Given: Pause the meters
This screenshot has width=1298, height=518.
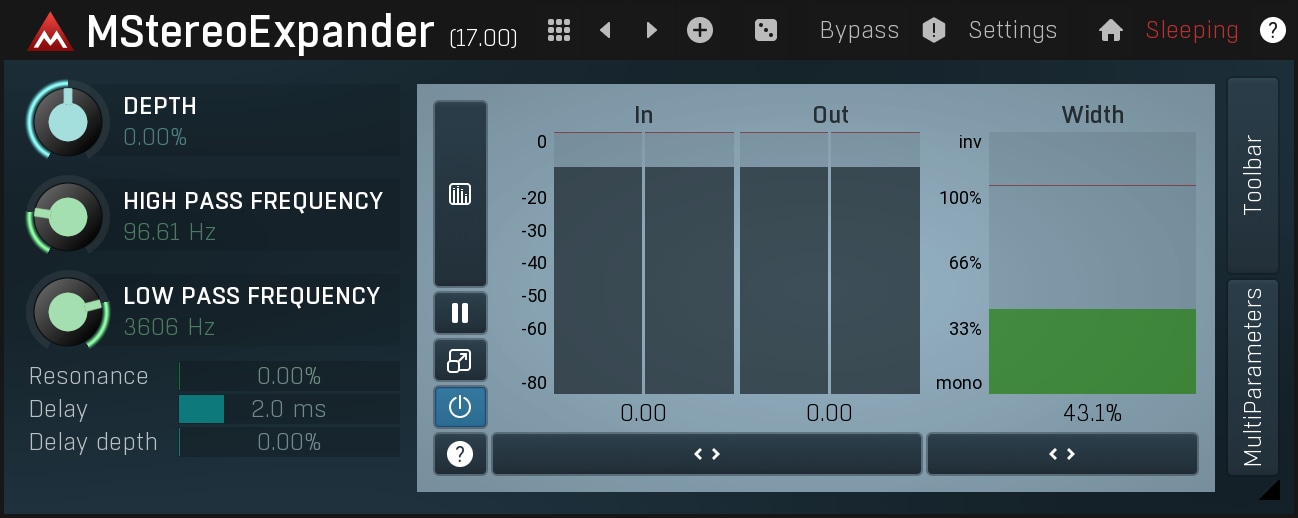Looking at the screenshot, I should (x=460, y=313).
